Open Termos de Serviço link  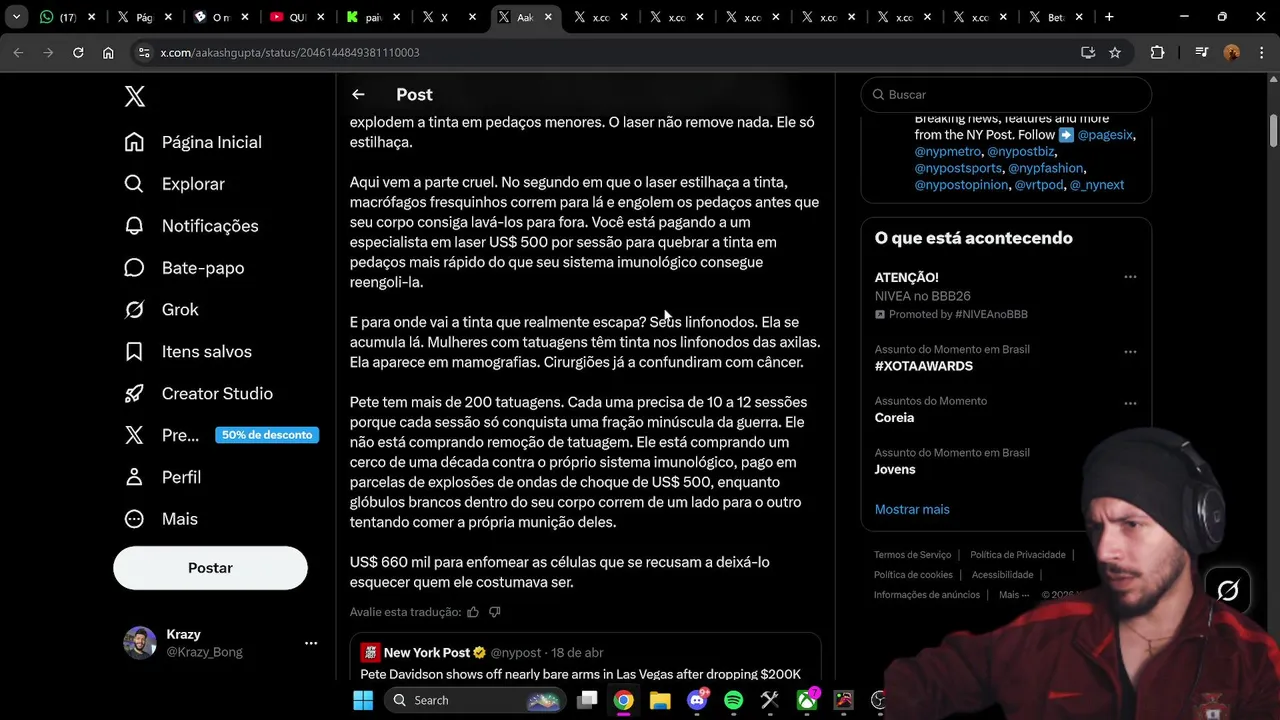tap(912, 555)
